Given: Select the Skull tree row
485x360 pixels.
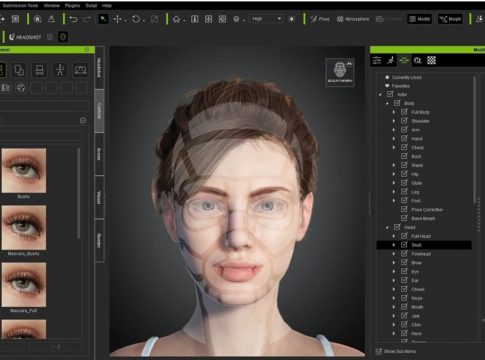Looking at the screenshot, I should click(x=424, y=245).
